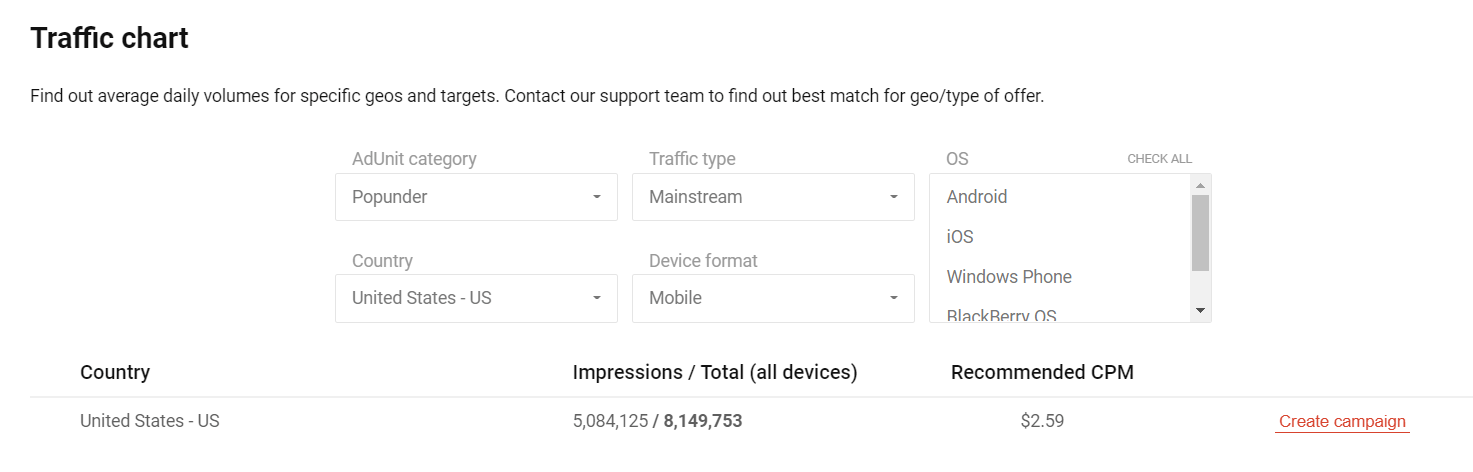The width and height of the screenshot is (1473, 472).
Task: Click the Country column header
Action: click(x=115, y=372)
